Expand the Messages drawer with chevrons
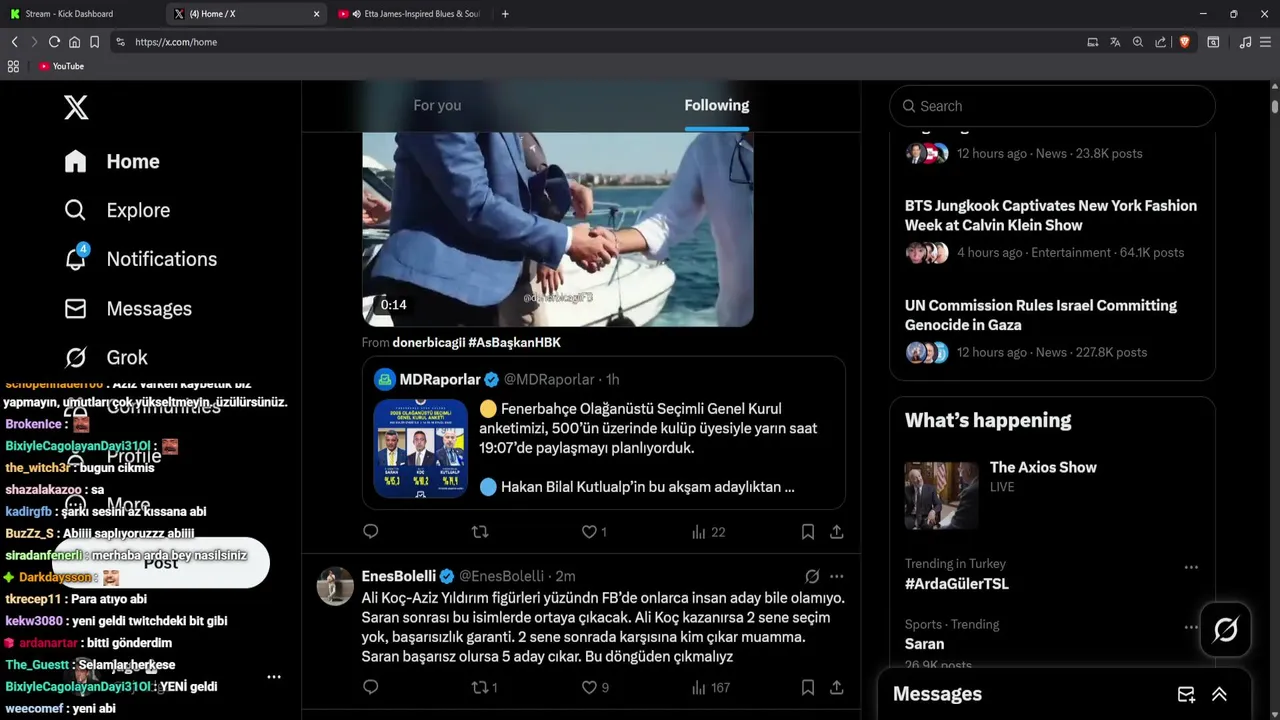 coord(1220,694)
